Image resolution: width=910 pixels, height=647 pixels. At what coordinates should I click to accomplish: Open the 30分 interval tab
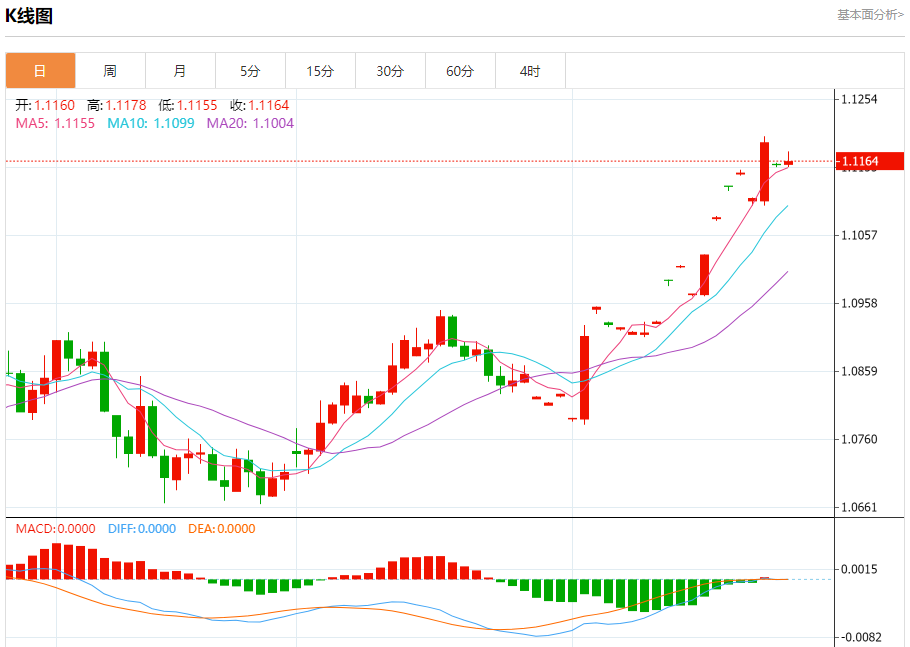[390, 71]
